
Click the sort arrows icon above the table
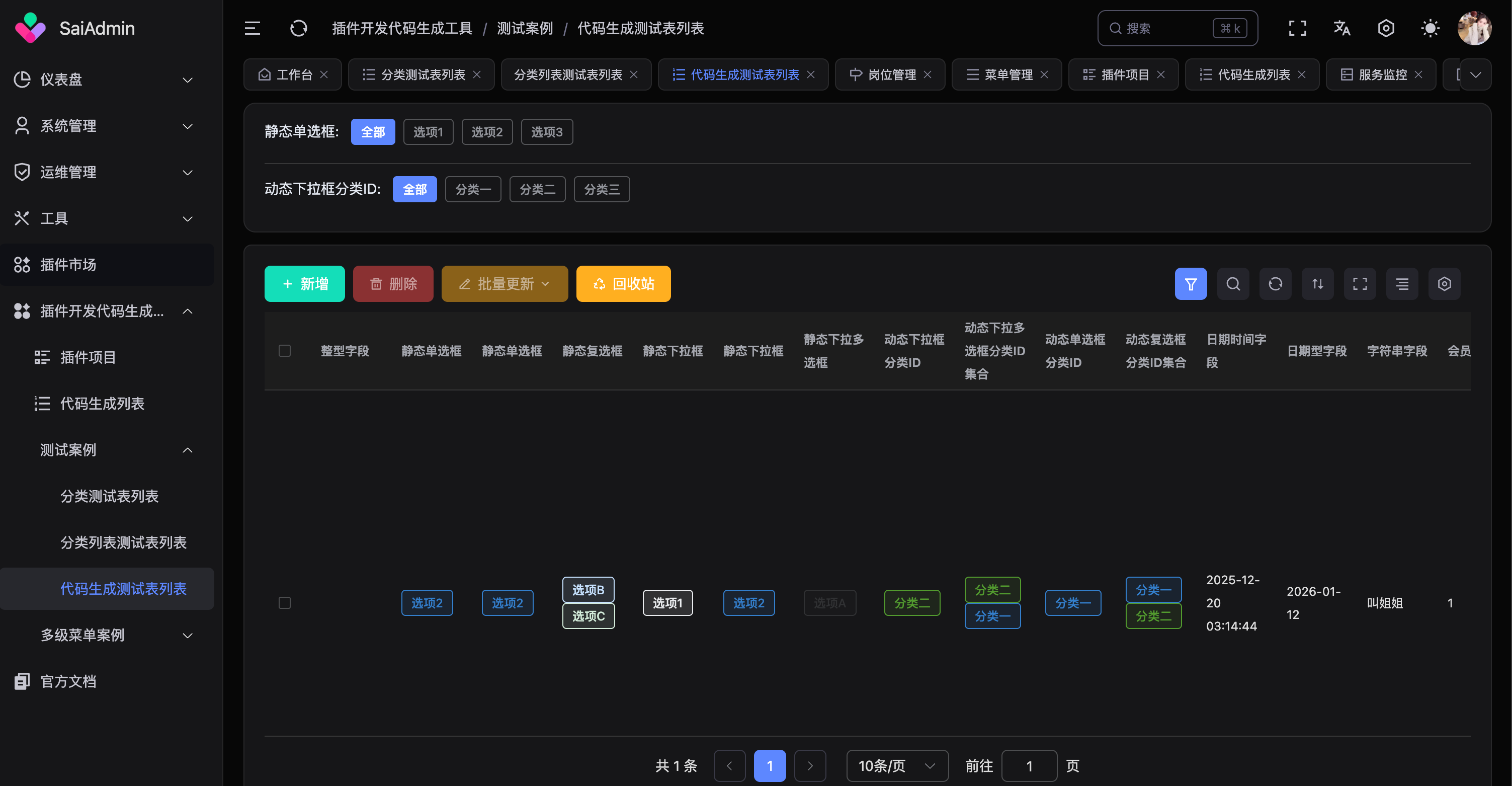(x=1317, y=284)
